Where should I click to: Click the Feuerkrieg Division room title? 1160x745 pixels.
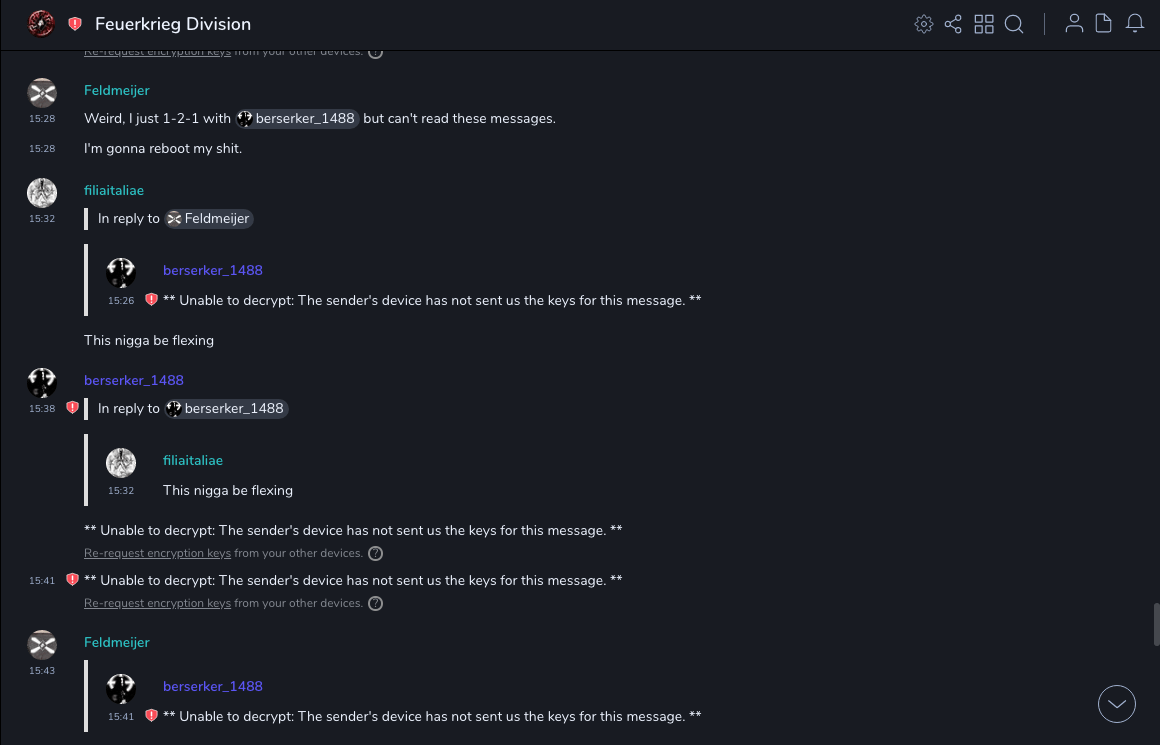tap(173, 24)
